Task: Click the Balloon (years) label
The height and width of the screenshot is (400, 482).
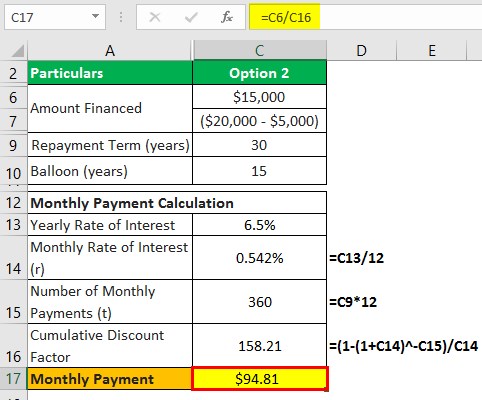Action: coord(110,171)
